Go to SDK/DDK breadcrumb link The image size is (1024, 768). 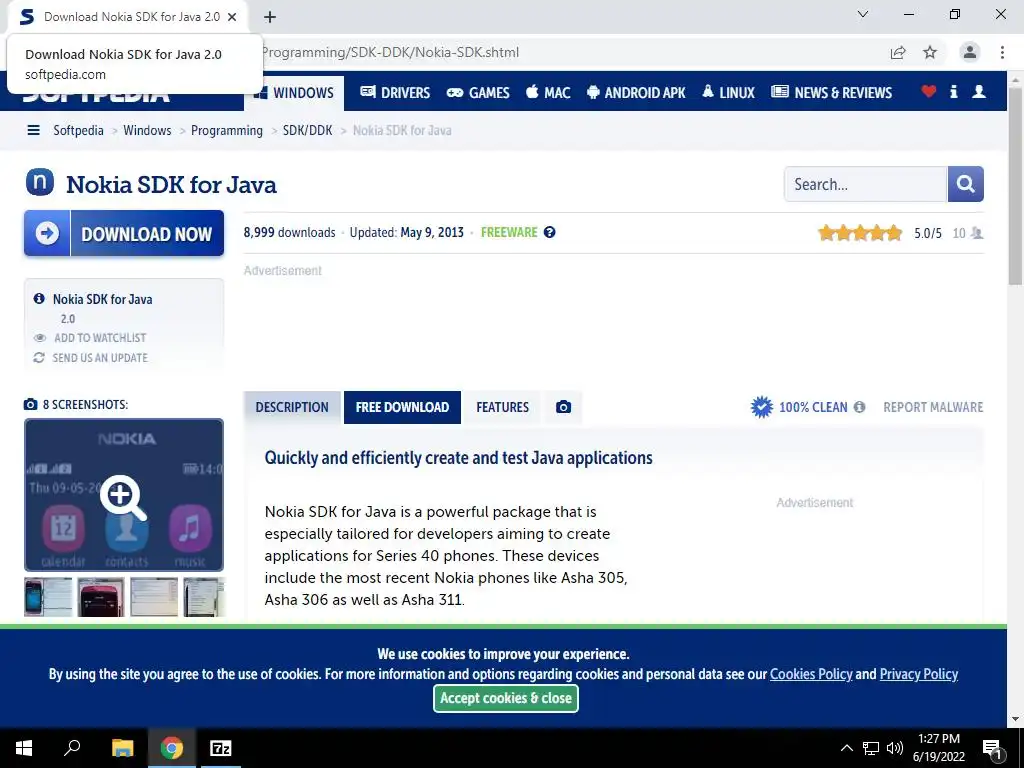[x=307, y=130]
